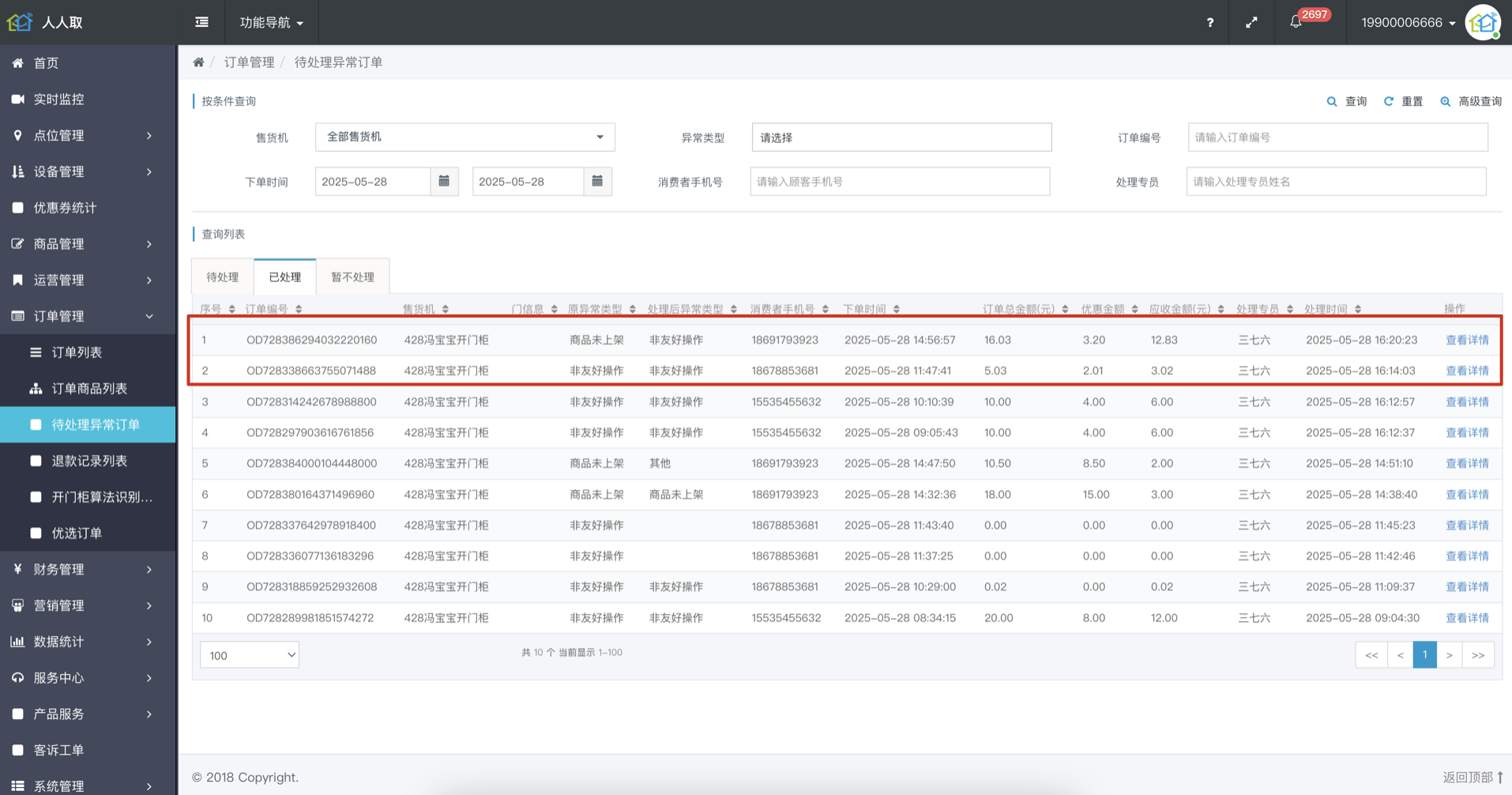Open 客诉工单 in sidebar
Screen dimensions: 1512x795
click(88, 750)
